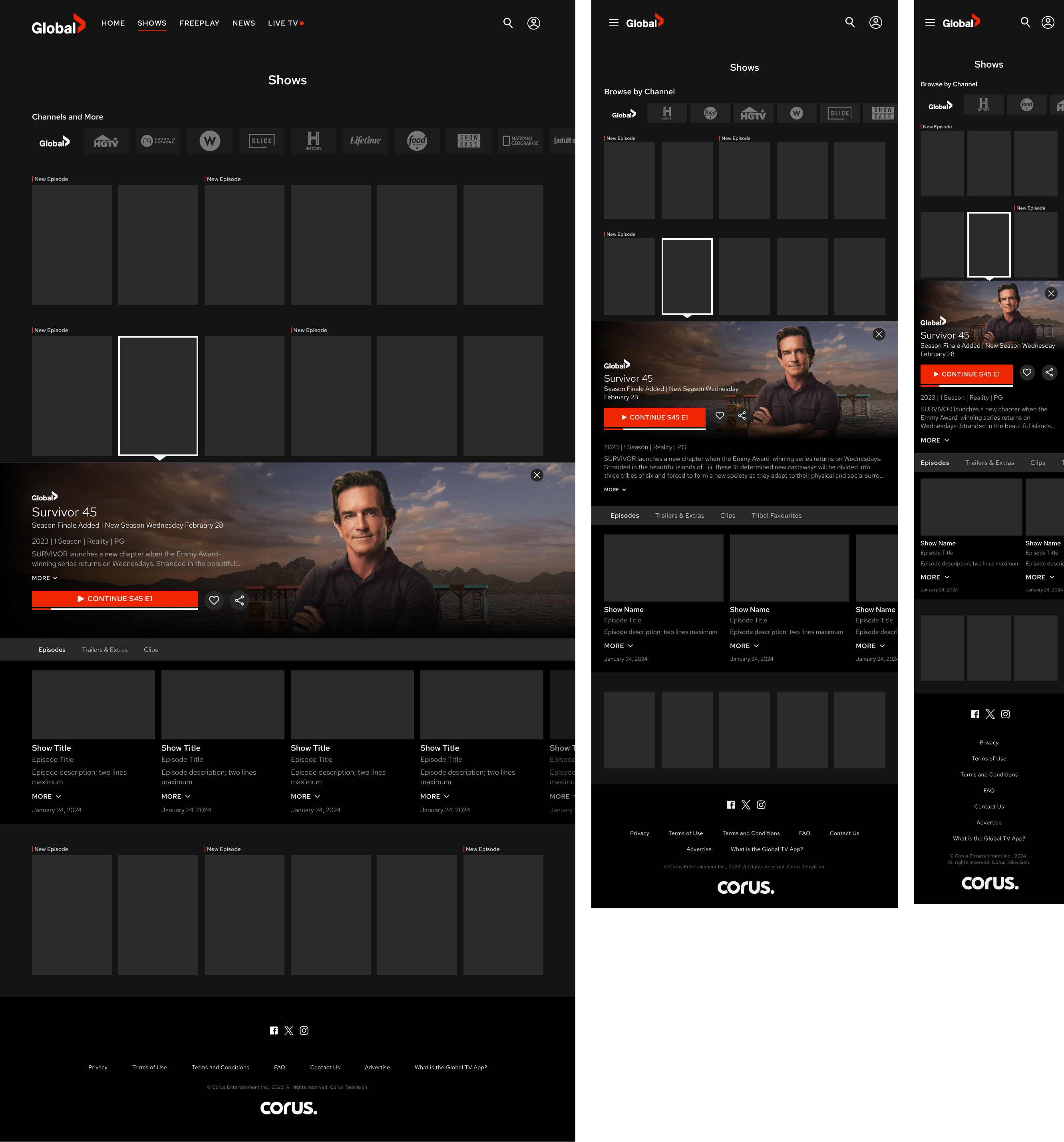Click CONTINUE S45 E1 button on tablet
The image size is (1064, 1142).
[654, 417]
